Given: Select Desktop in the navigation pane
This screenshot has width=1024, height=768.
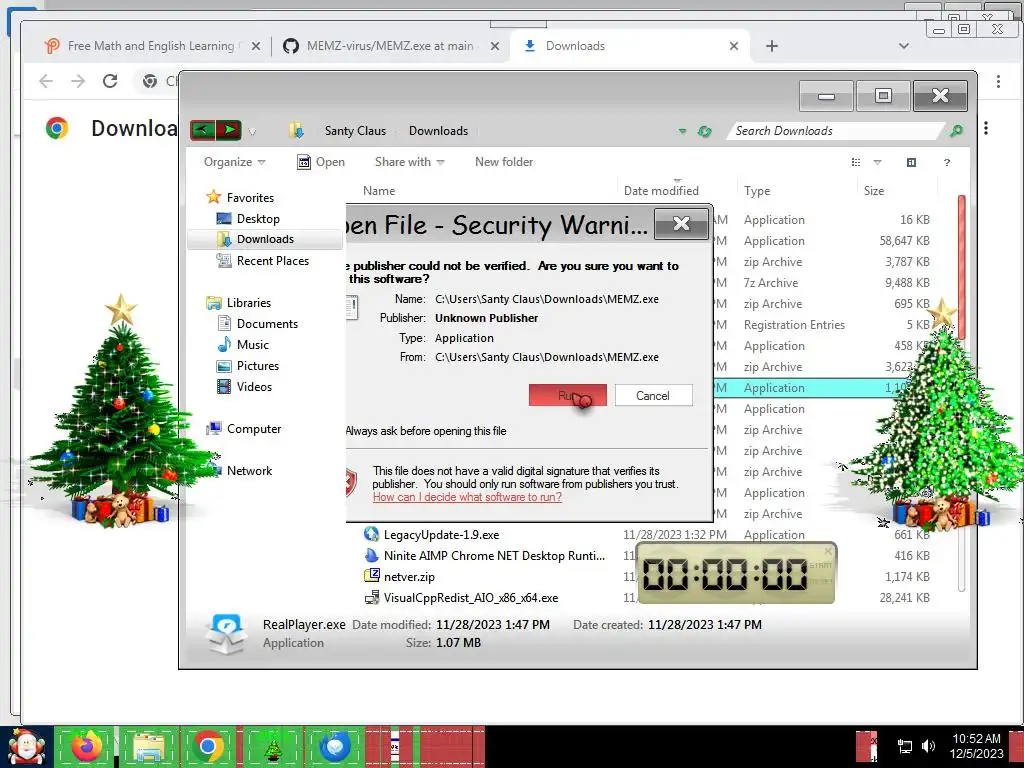Looking at the screenshot, I should click(x=248, y=219).
